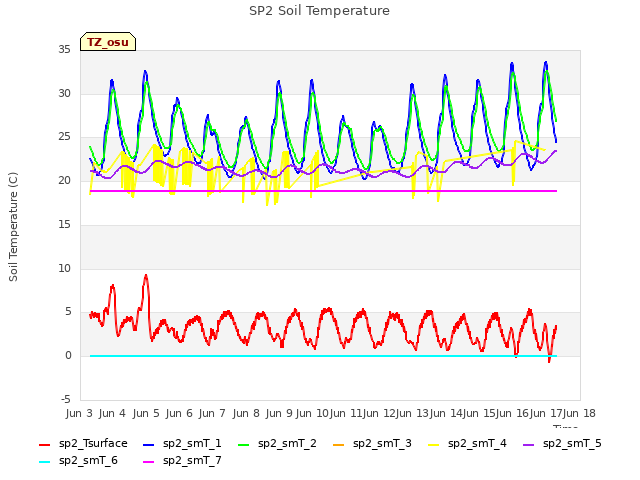Click the 15 y-axis tick label
The image size is (640, 480).
coord(64,224)
